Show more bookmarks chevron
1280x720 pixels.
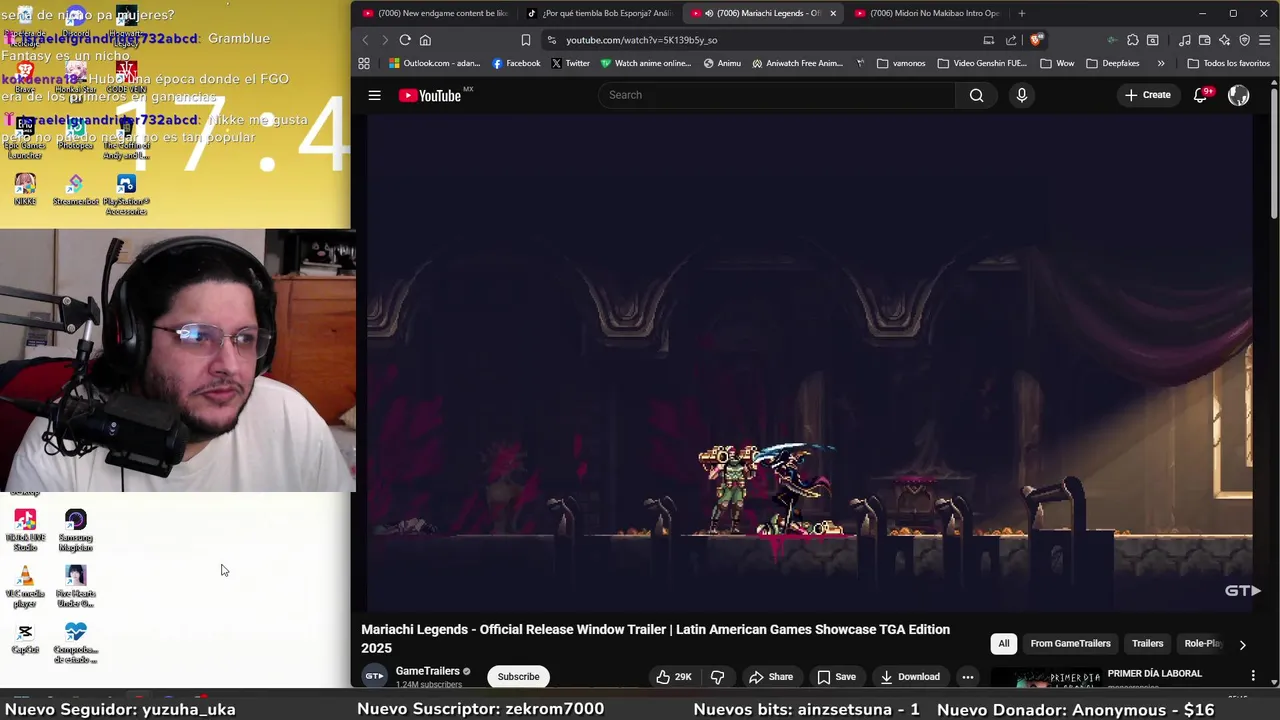point(1160,63)
